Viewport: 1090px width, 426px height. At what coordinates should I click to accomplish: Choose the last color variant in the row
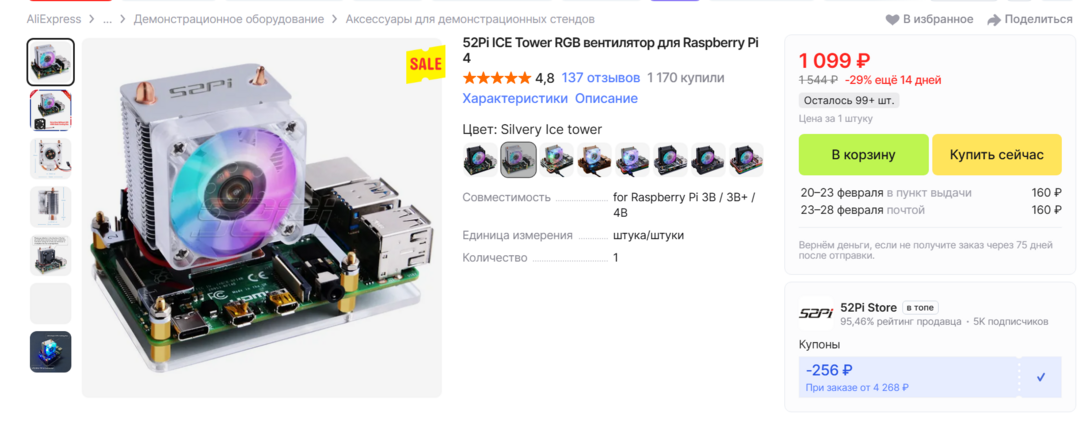[x=747, y=160]
